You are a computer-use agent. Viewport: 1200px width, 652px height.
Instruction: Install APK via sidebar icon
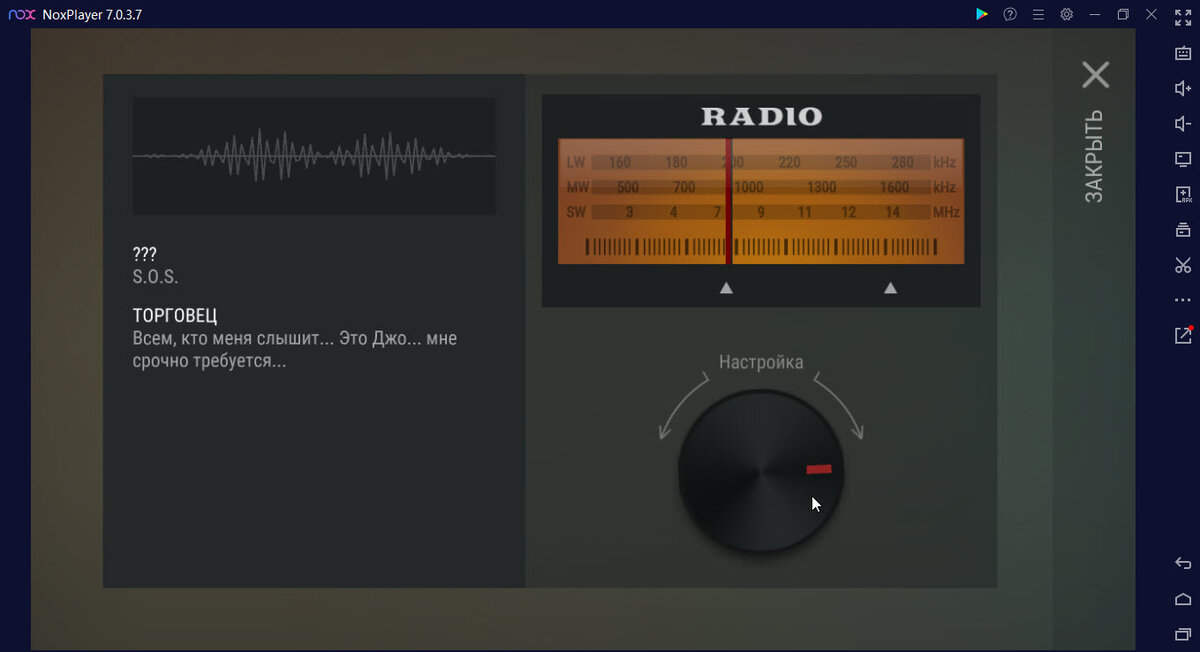tap(1182, 194)
